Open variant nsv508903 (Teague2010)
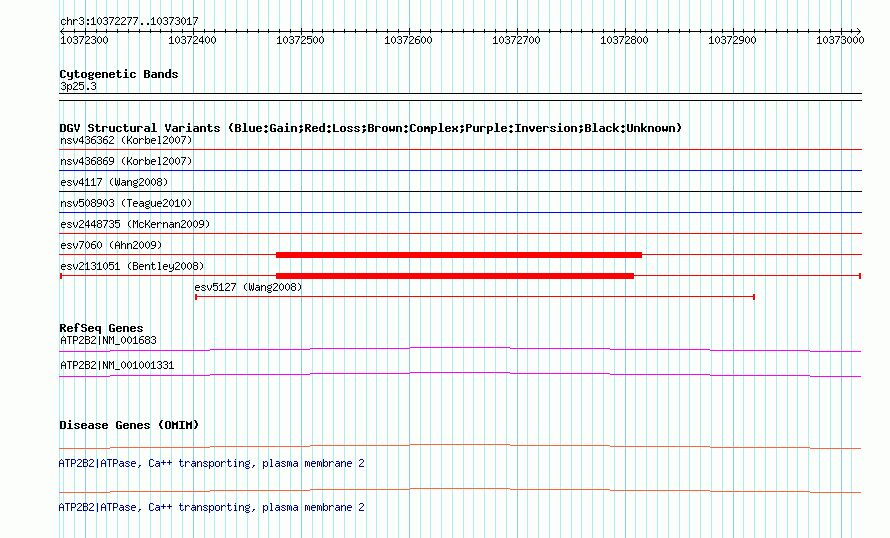 pyautogui.click(x=126, y=203)
